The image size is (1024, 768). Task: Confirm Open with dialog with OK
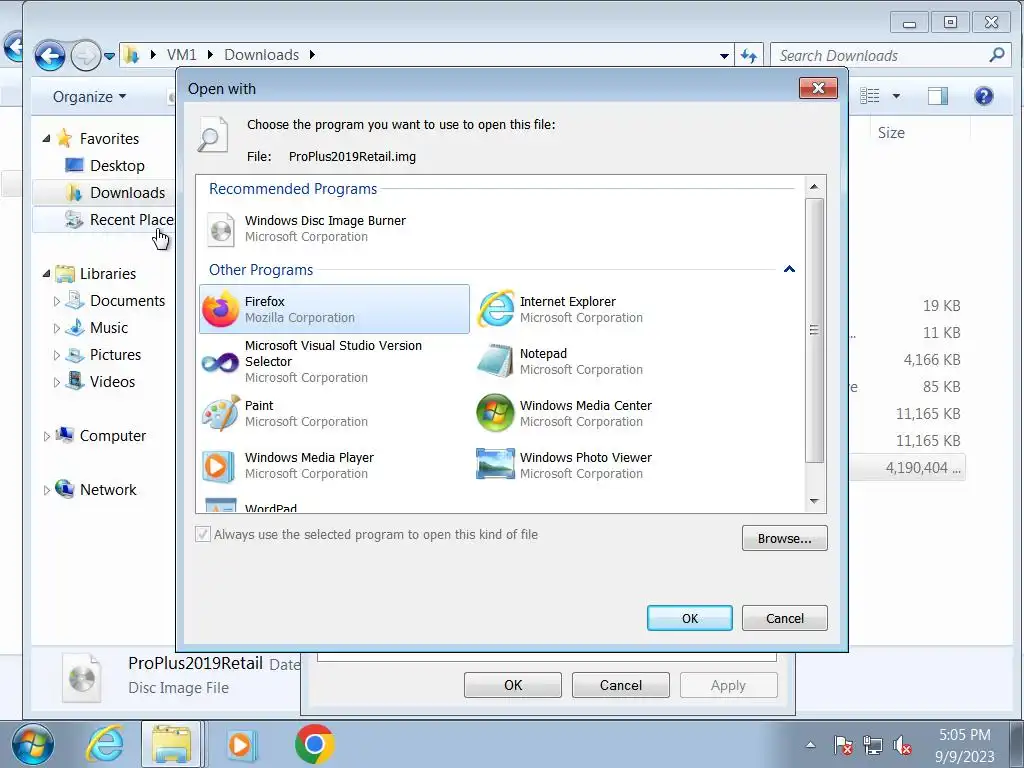click(690, 618)
